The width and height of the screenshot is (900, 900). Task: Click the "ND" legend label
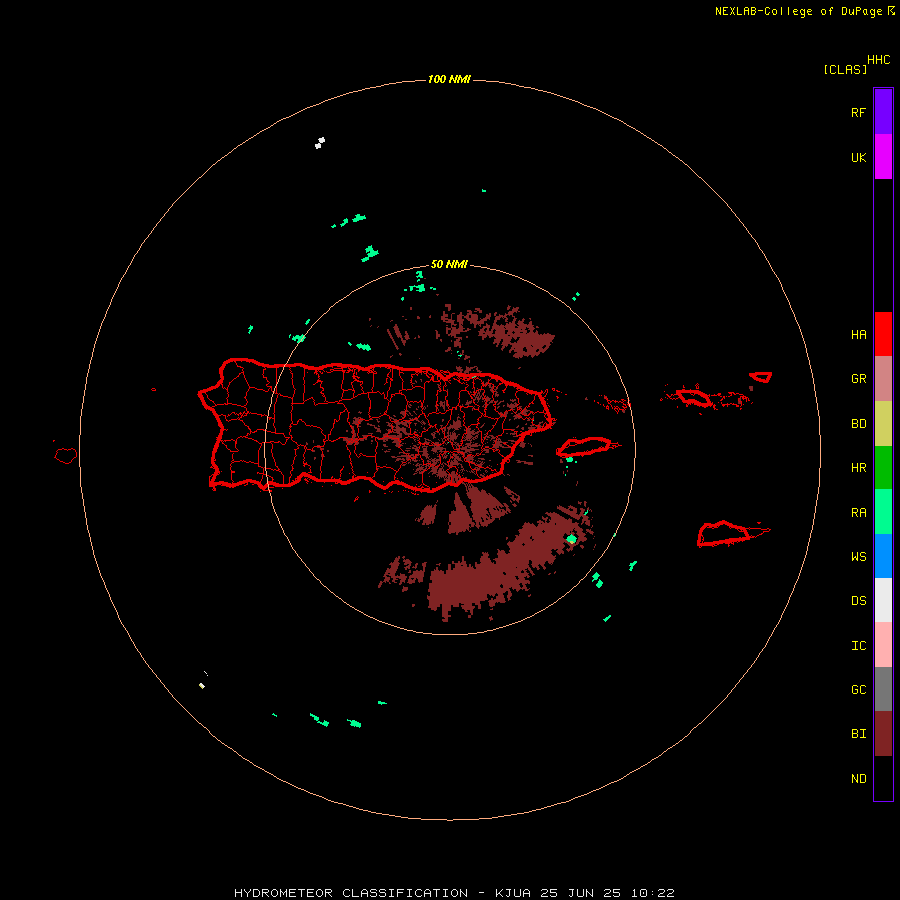[858, 779]
